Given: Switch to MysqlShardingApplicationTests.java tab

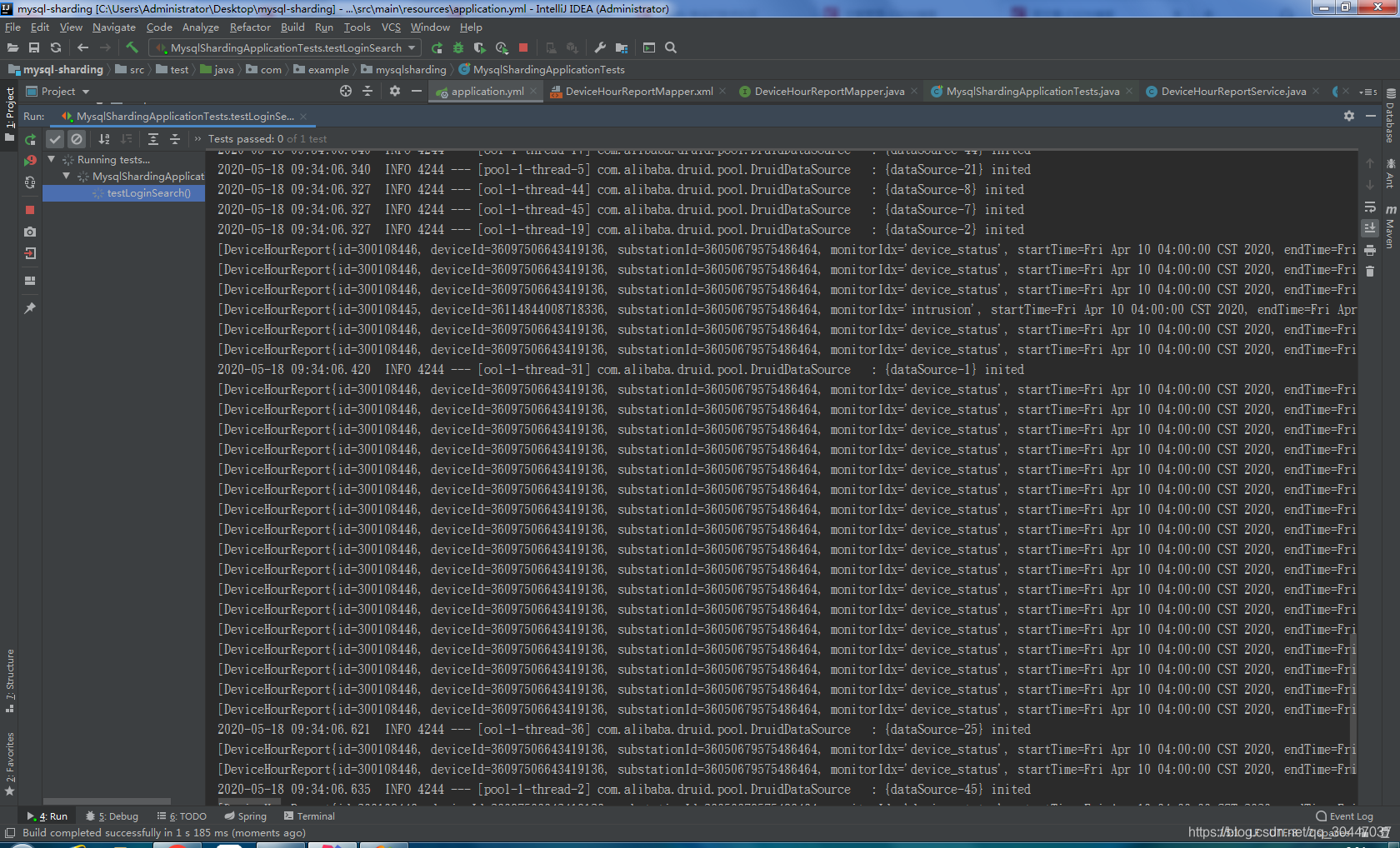Looking at the screenshot, I should [1032, 92].
